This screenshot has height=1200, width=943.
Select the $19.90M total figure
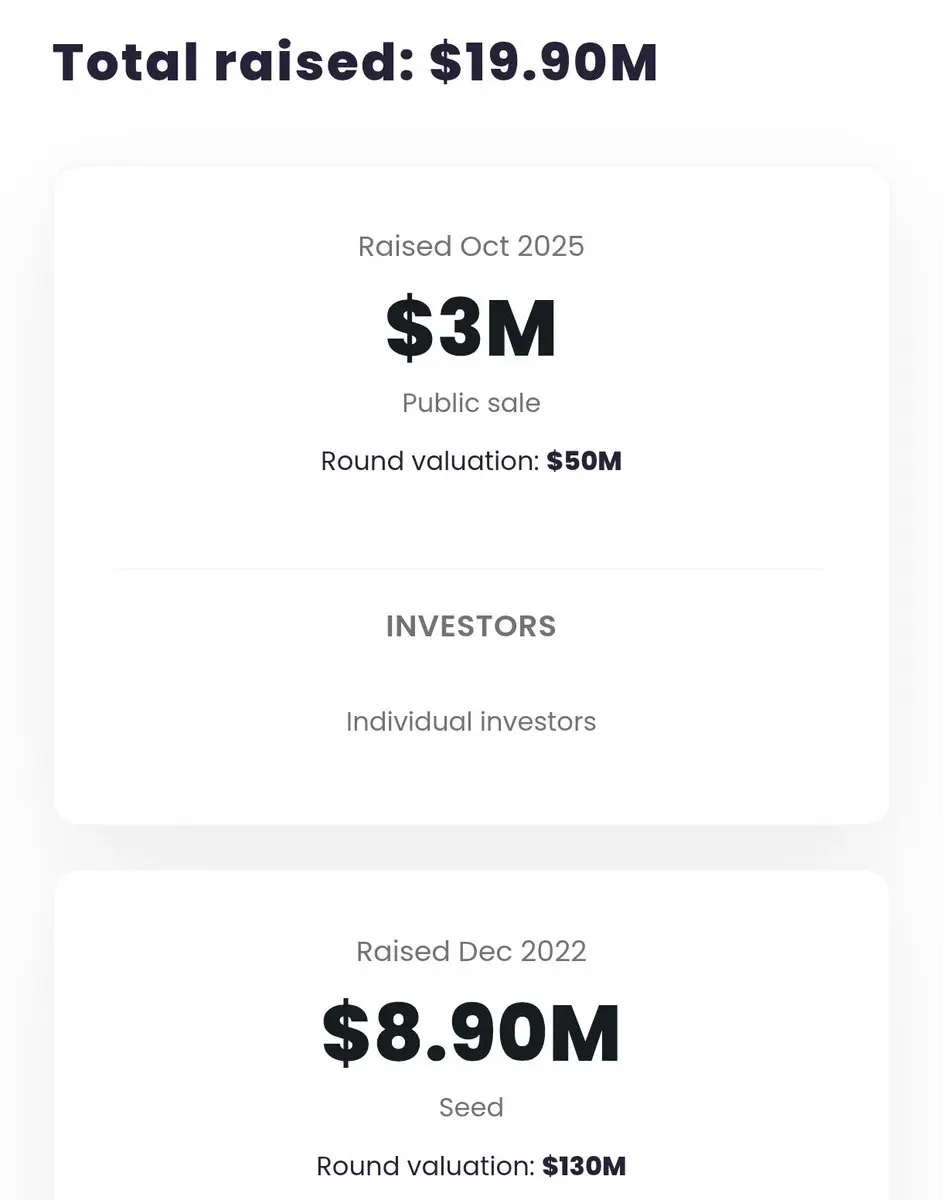click(544, 62)
